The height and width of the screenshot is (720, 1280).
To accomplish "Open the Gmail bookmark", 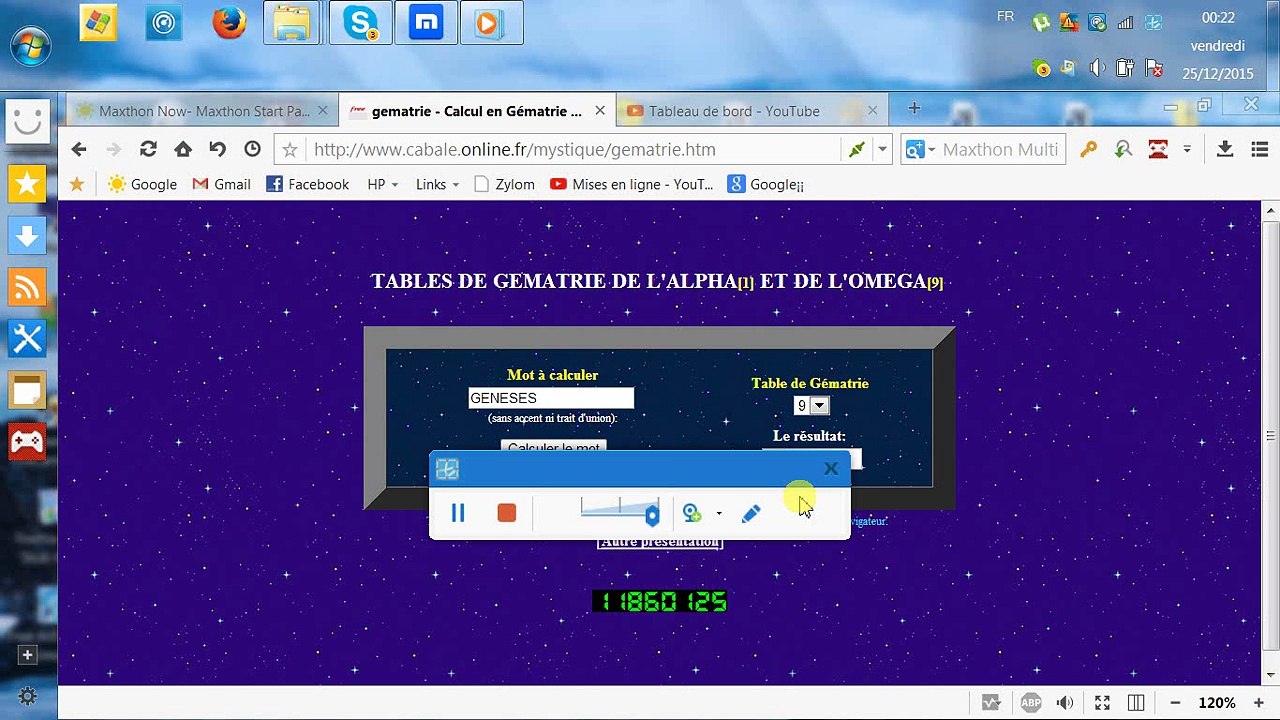I will (x=221, y=184).
